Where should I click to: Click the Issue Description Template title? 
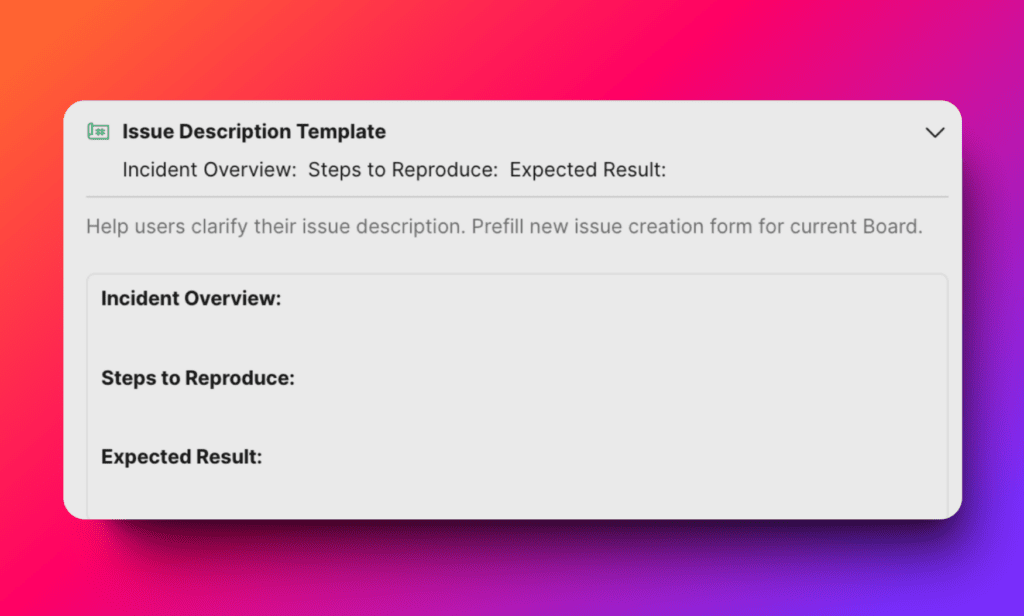254,132
